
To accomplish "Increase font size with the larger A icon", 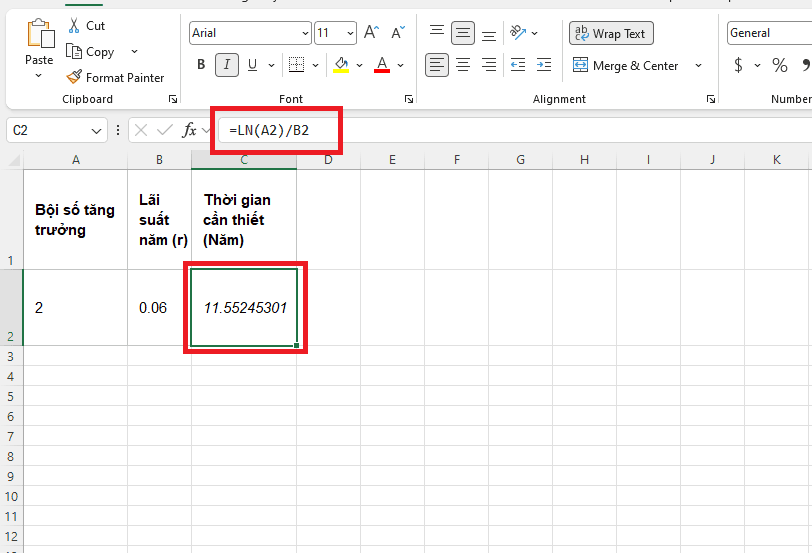I will pyautogui.click(x=371, y=33).
